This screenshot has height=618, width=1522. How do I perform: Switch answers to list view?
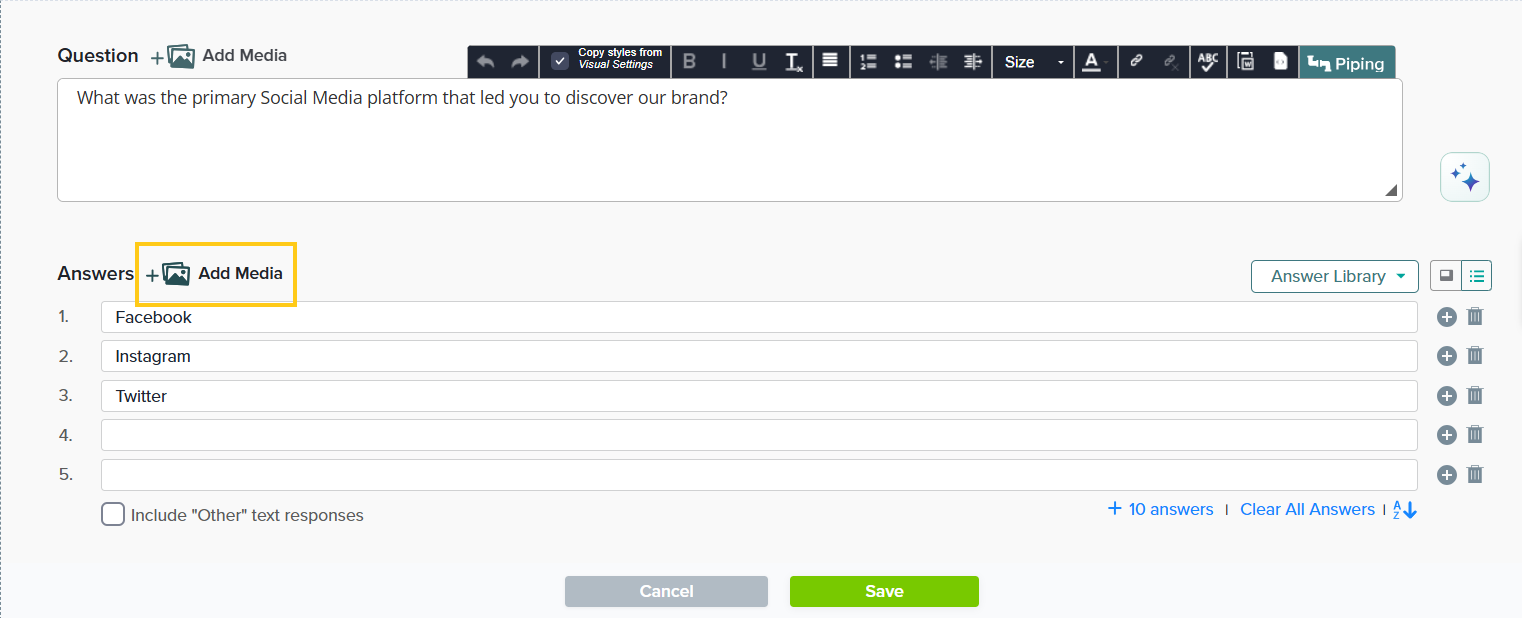click(x=1476, y=276)
